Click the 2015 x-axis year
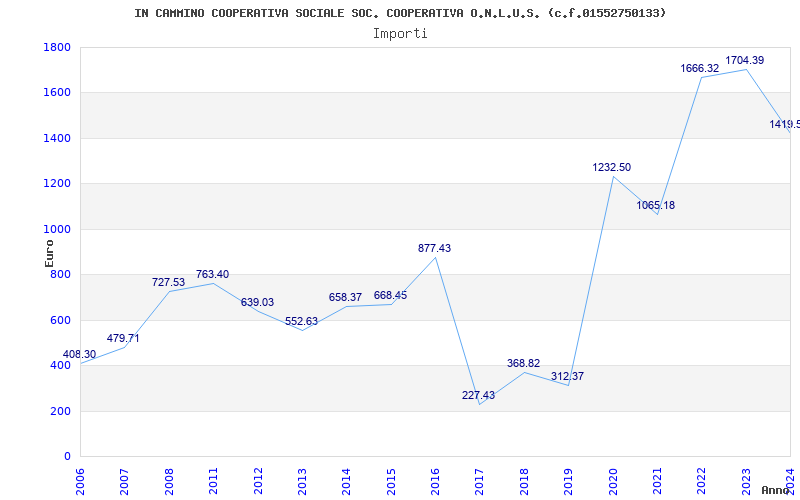 click(x=391, y=481)
